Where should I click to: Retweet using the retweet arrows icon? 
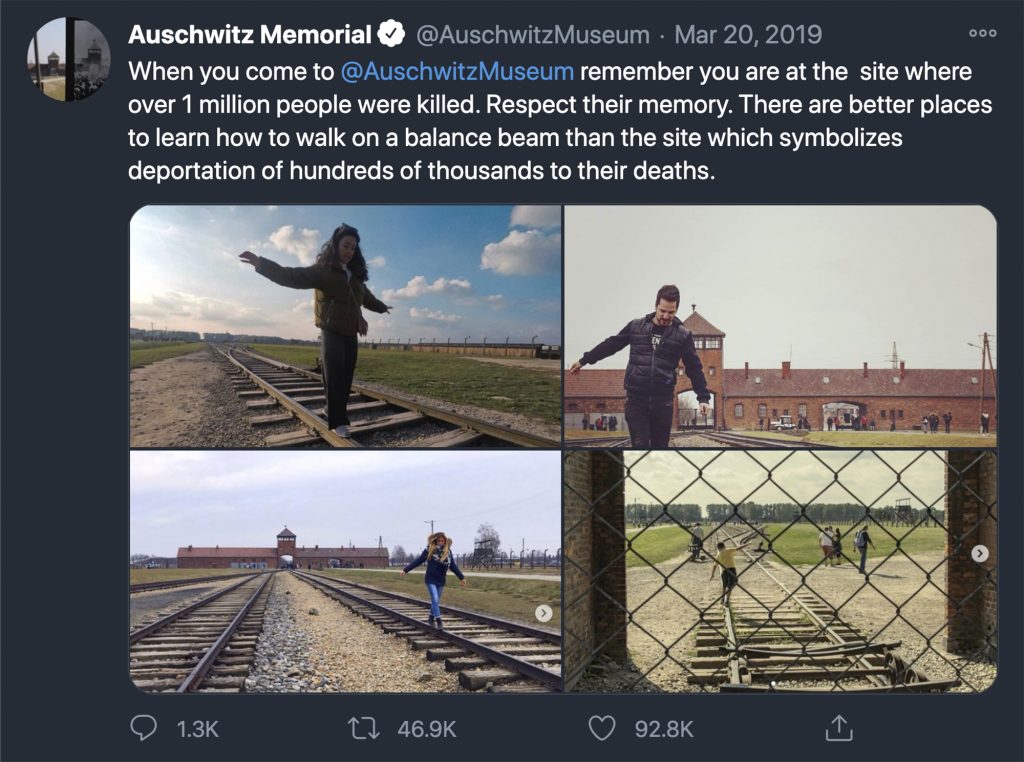[363, 728]
